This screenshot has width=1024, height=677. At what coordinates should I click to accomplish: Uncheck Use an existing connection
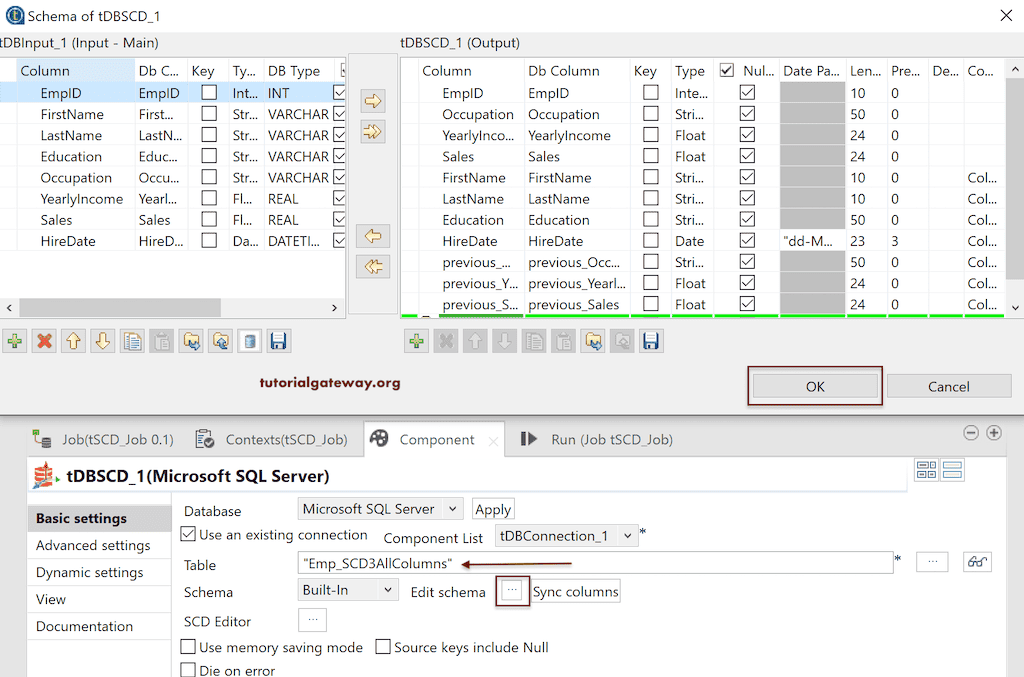[x=187, y=535]
